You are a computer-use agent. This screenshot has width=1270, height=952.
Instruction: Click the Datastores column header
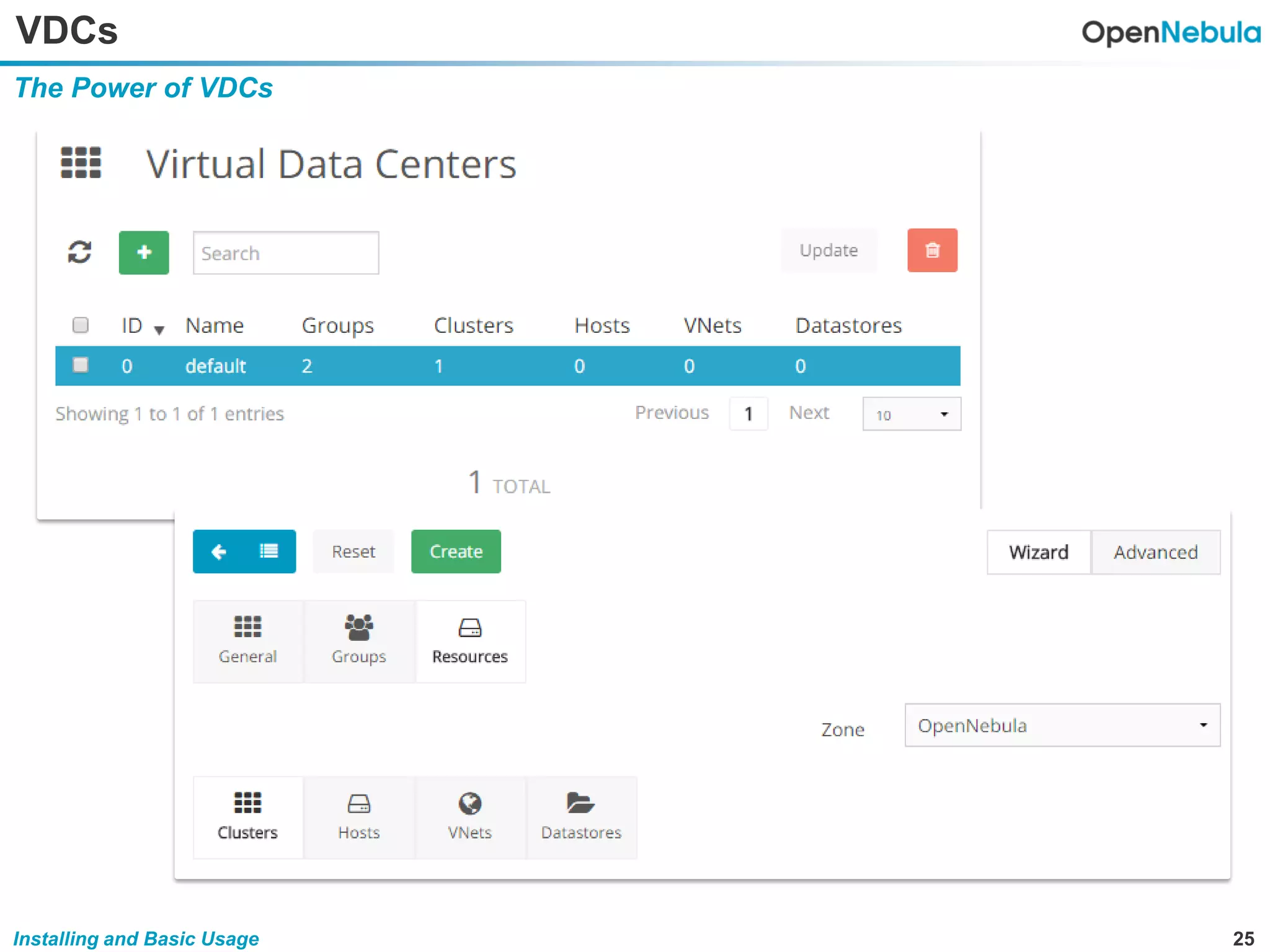click(849, 325)
